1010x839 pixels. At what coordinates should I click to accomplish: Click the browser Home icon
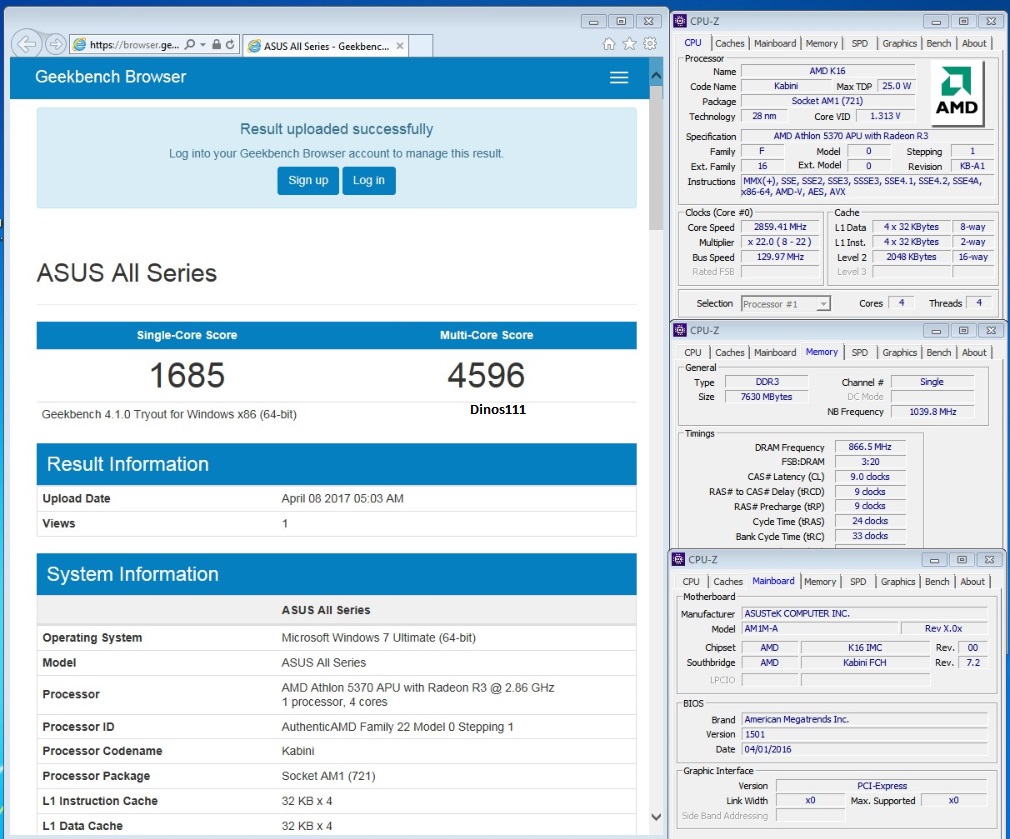pyautogui.click(x=609, y=44)
